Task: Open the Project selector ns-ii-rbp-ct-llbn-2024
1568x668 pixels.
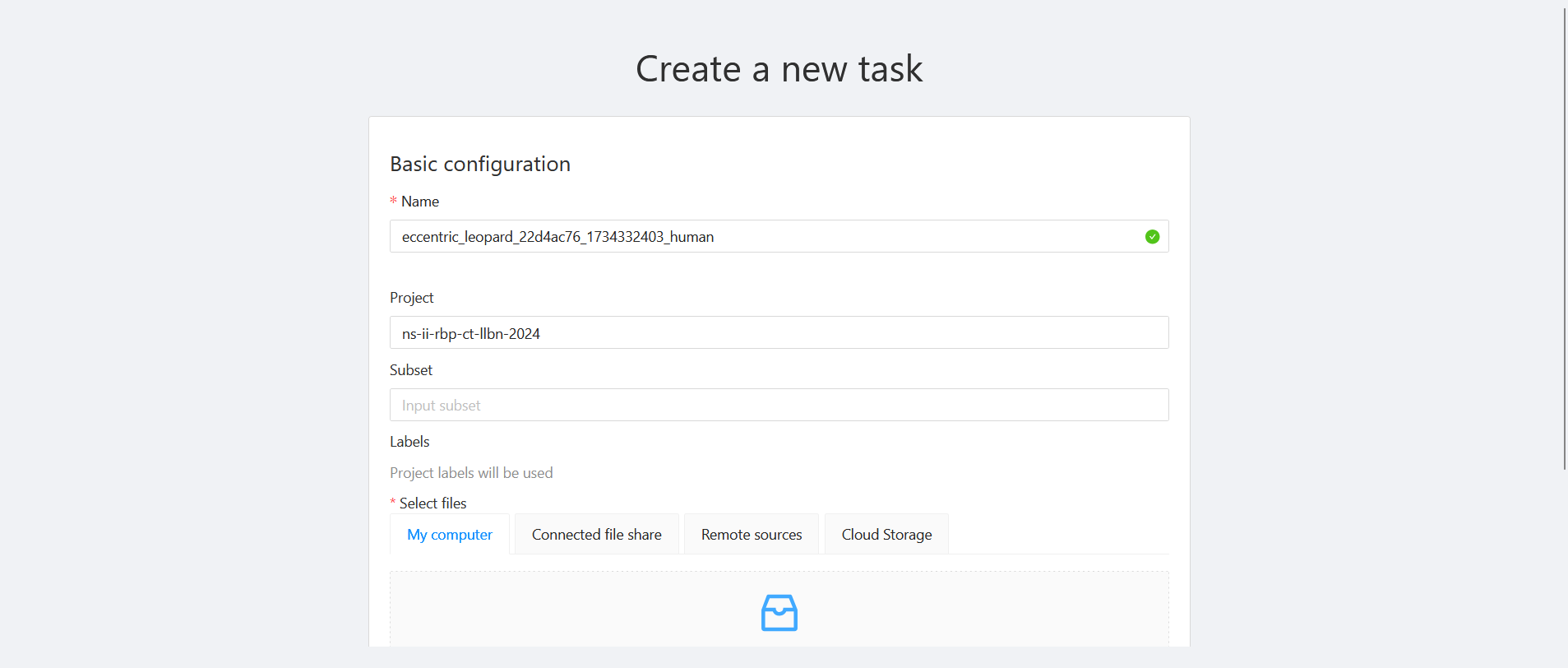Action: 779,332
